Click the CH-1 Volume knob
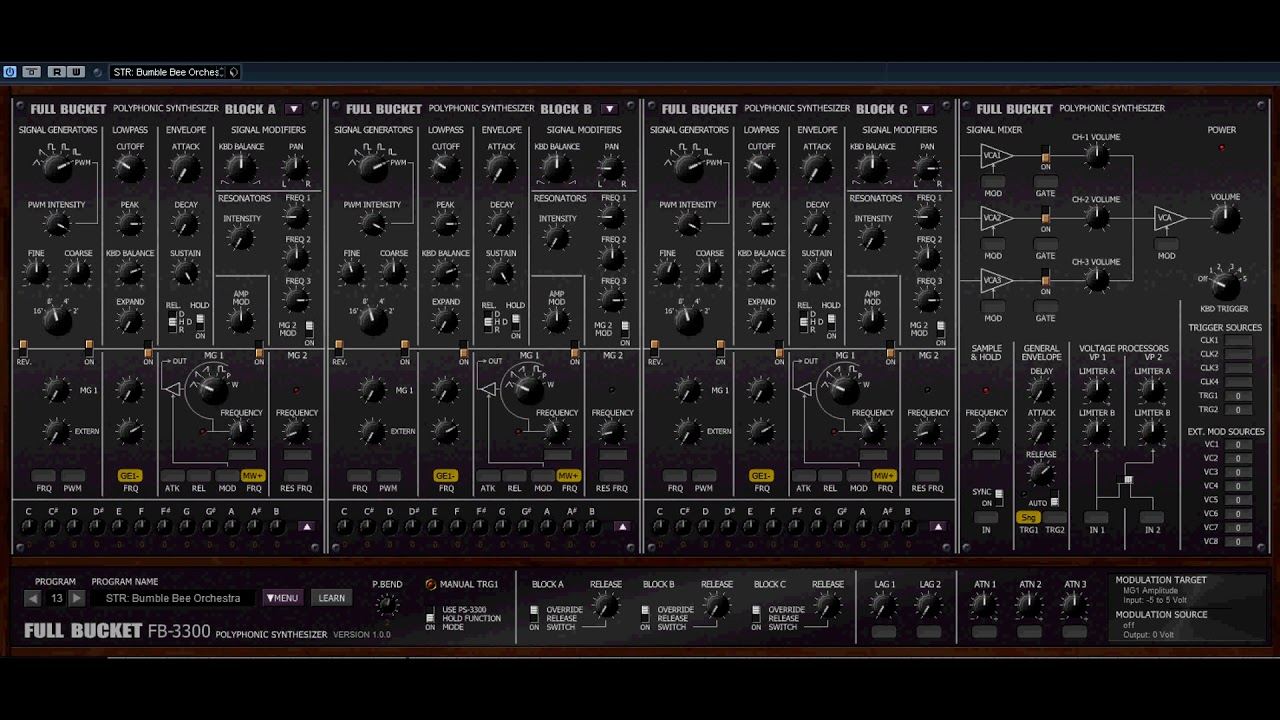Screen dimensions: 1280x720 point(1097,156)
